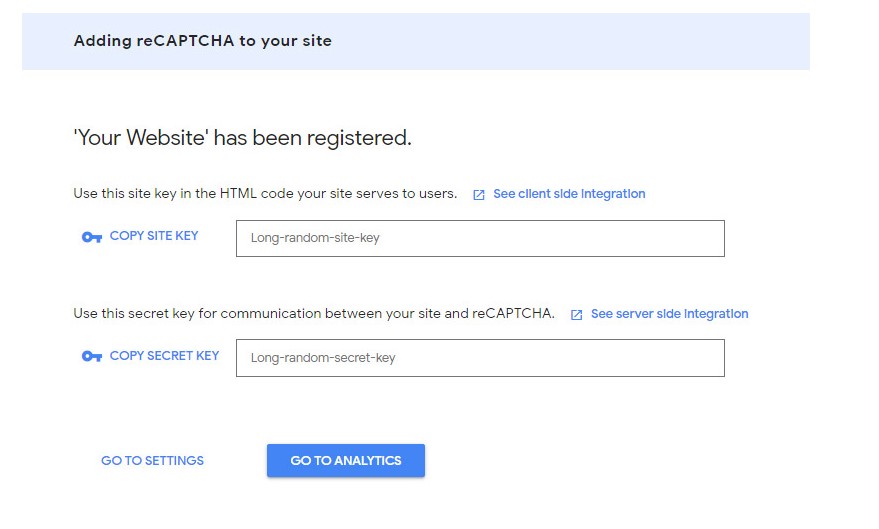Copy the site key using COPY SITE KEY
The height and width of the screenshot is (529, 879).
point(154,236)
